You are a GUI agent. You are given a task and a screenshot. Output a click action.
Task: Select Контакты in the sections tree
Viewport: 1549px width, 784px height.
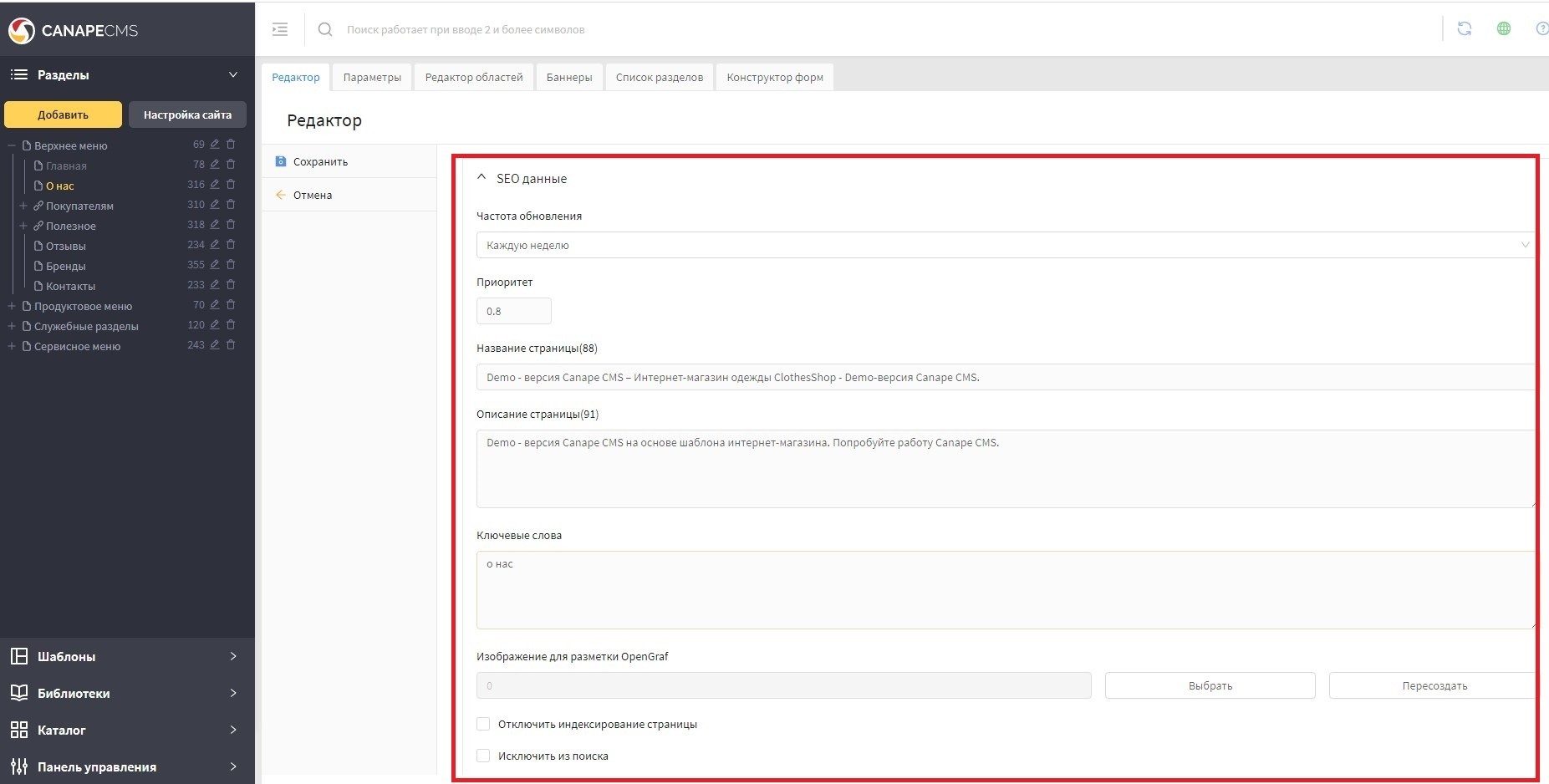point(70,286)
